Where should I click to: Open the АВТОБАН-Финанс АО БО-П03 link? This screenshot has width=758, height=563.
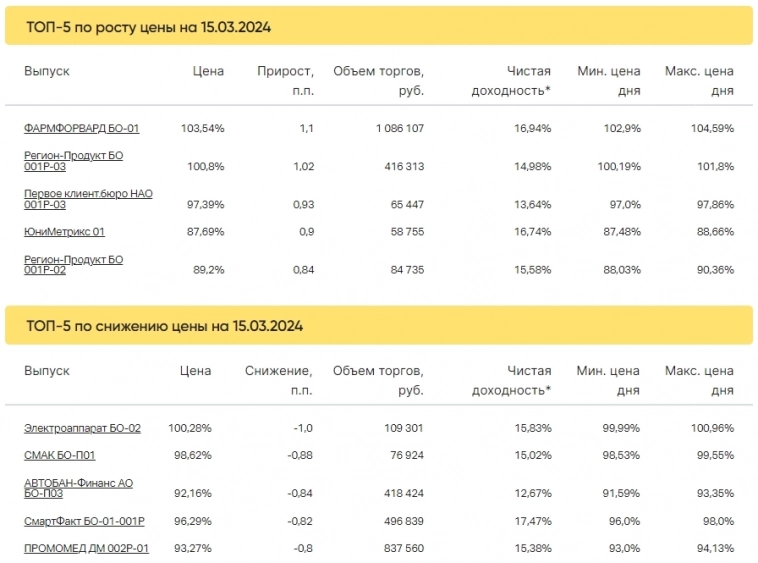tap(78, 488)
